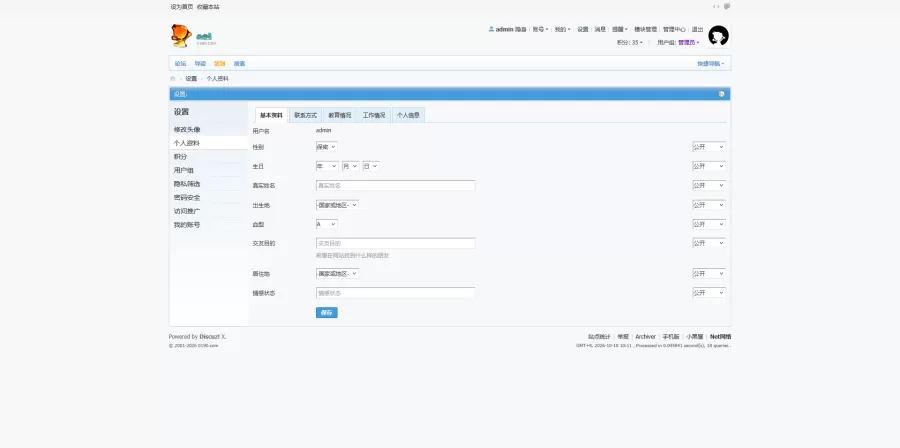900x448 pixels.
Task: Click the icon in blue settings bar
Action: pos(721,94)
